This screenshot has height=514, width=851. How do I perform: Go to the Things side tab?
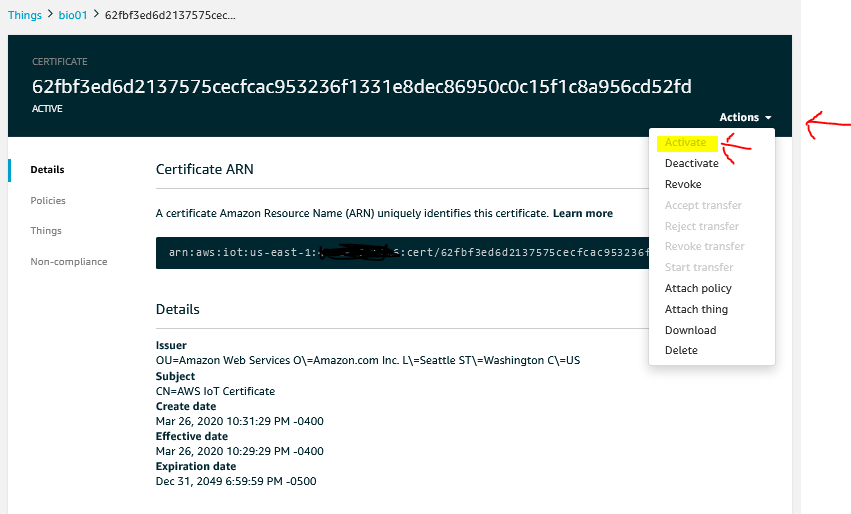(46, 230)
